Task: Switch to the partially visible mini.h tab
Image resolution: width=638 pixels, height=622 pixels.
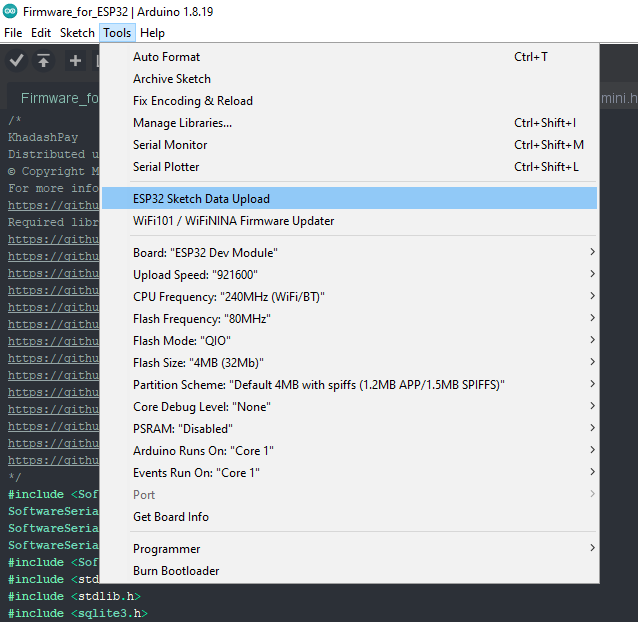Action: [x=619, y=98]
